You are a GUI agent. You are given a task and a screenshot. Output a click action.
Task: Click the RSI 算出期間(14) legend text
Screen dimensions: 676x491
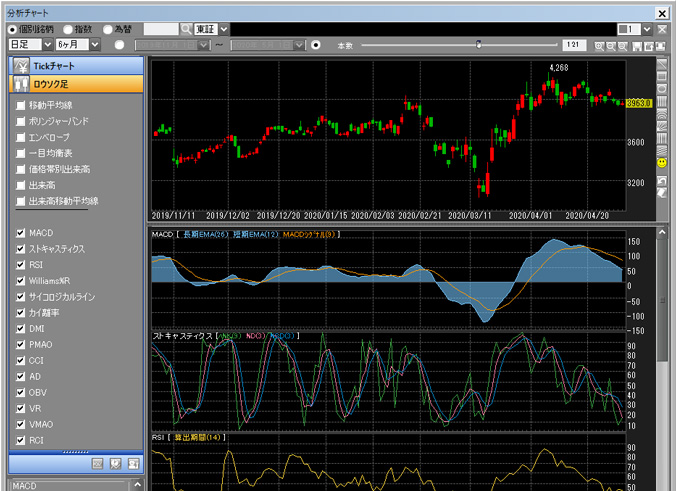[x=197, y=437]
